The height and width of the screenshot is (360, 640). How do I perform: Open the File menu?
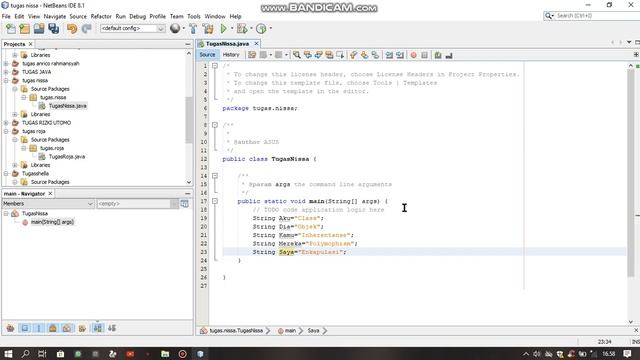click(x=6, y=16)
